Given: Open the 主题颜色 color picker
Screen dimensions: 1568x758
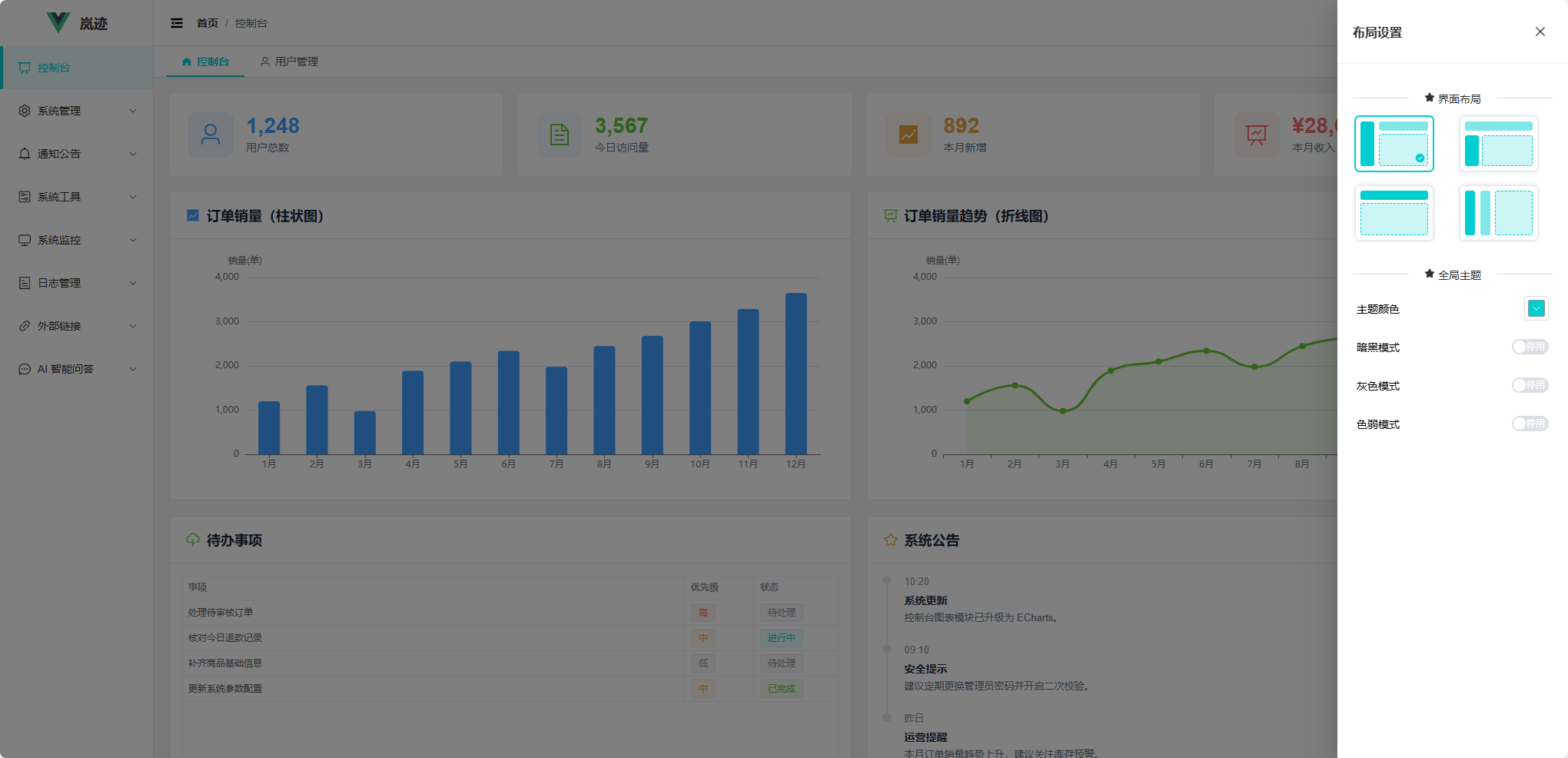Looking at the screenshot, I should [1536, 308].
